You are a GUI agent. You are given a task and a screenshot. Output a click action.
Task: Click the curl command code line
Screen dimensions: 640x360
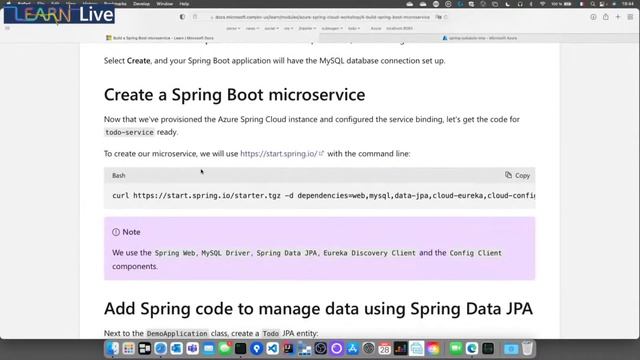324,196
